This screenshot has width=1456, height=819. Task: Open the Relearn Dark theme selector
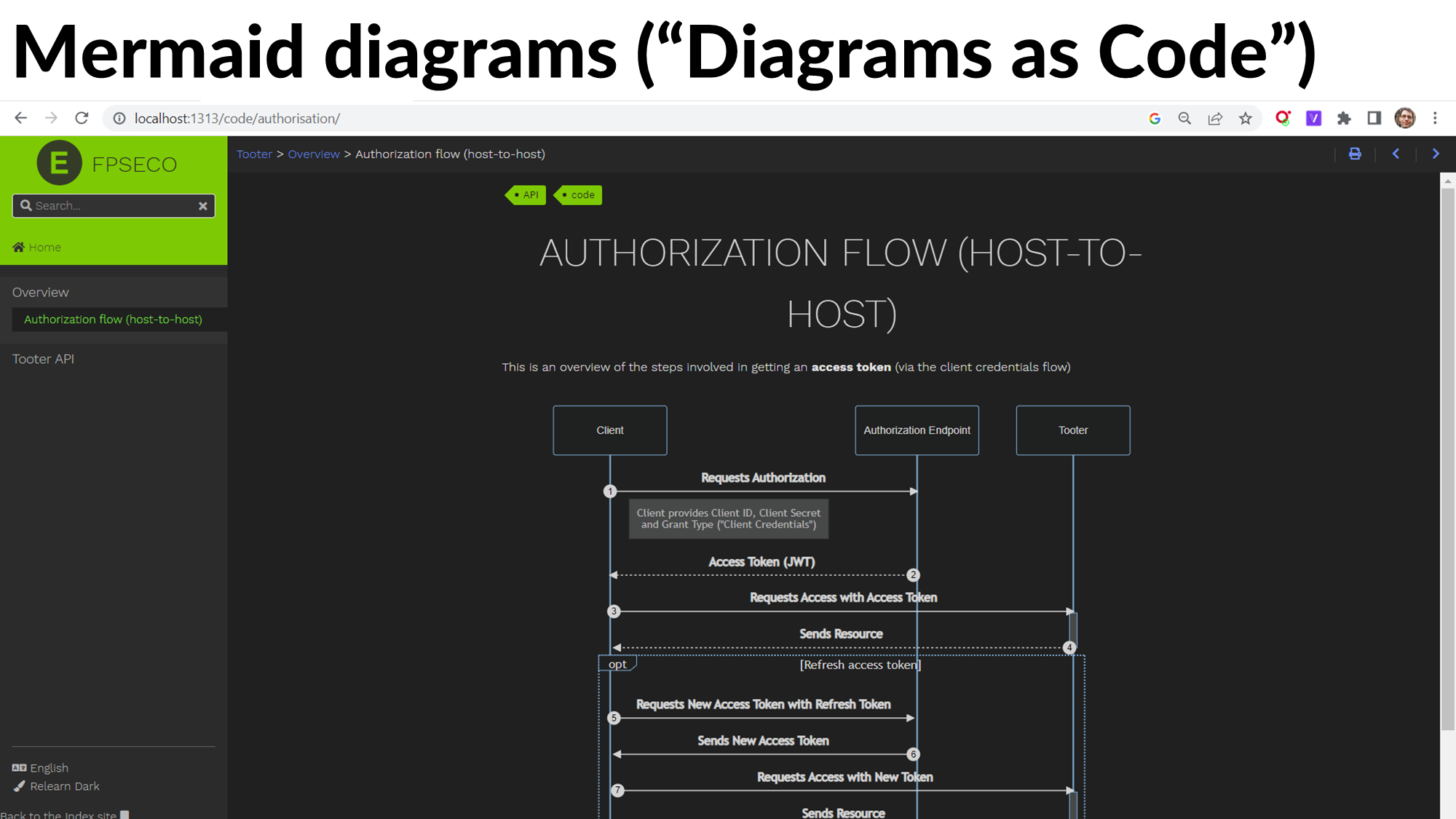click(64, 786)
